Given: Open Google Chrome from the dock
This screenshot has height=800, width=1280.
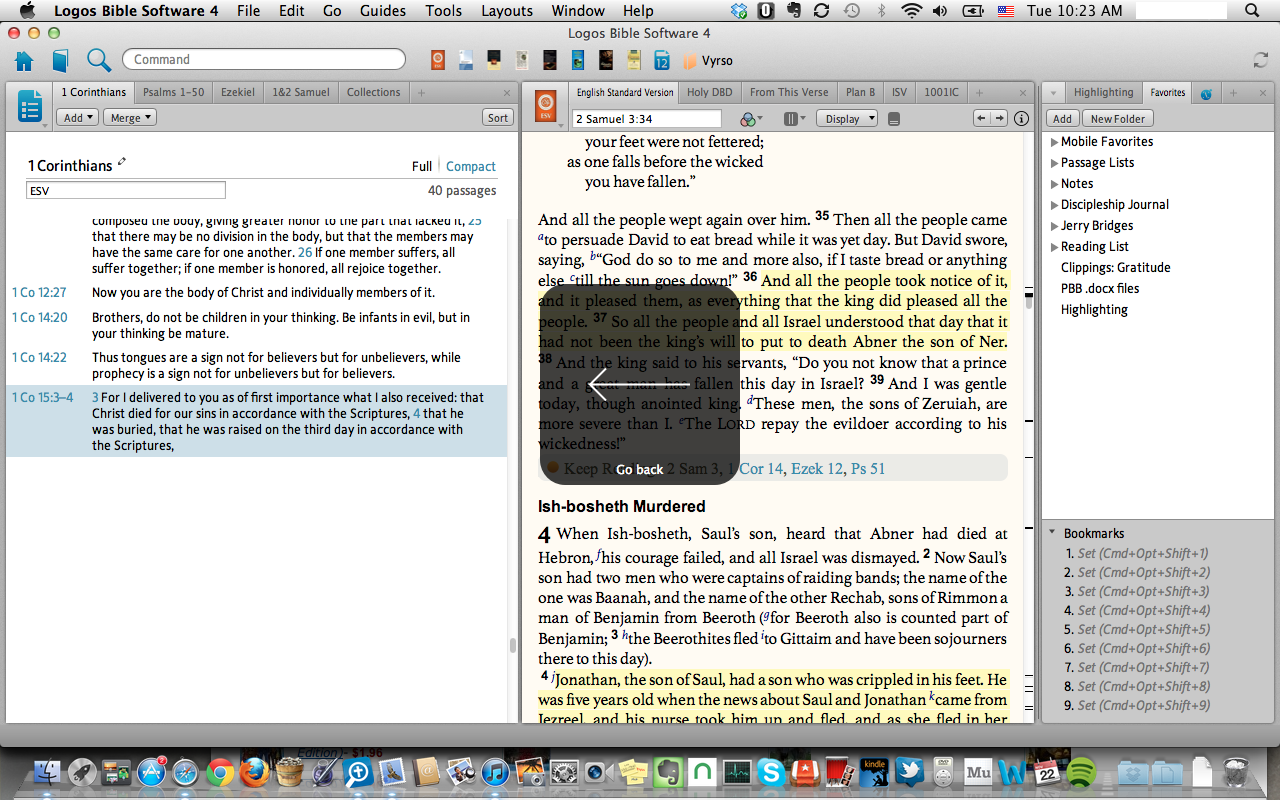Looking at the screenshot, I should click(x=220, y=772).
